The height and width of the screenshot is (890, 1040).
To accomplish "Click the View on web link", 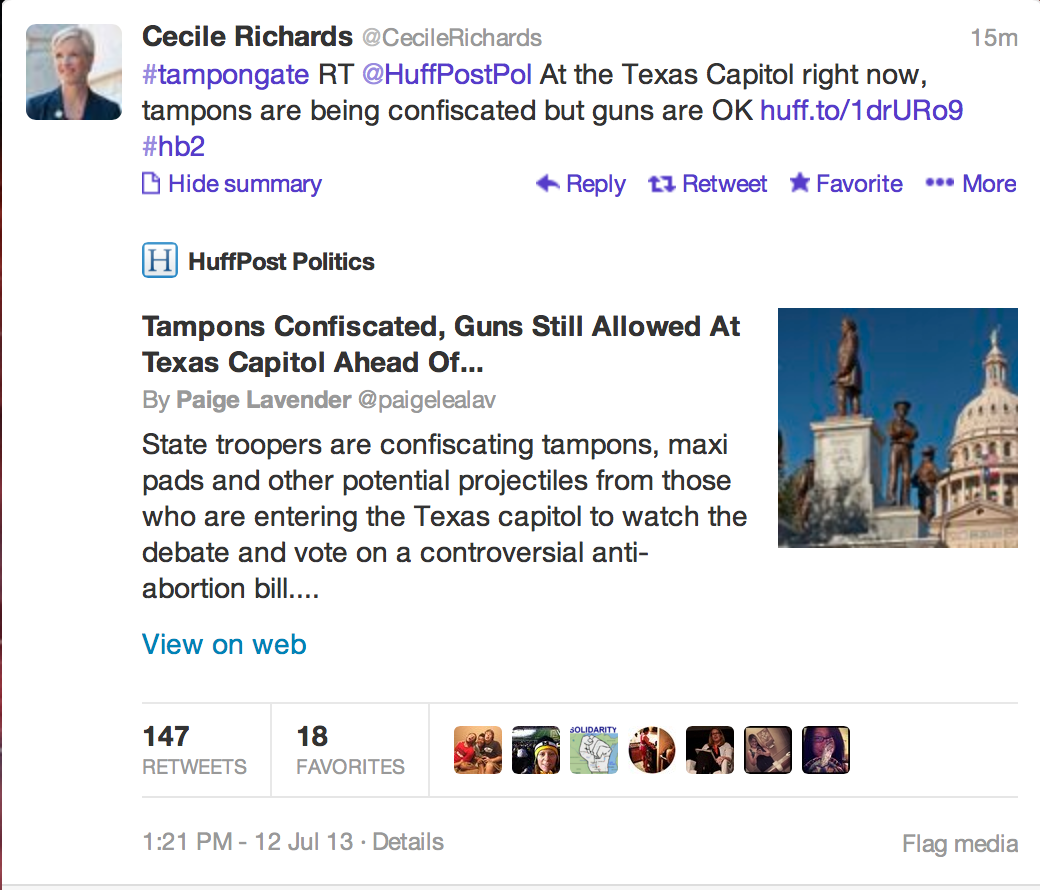I will point(224,644).
